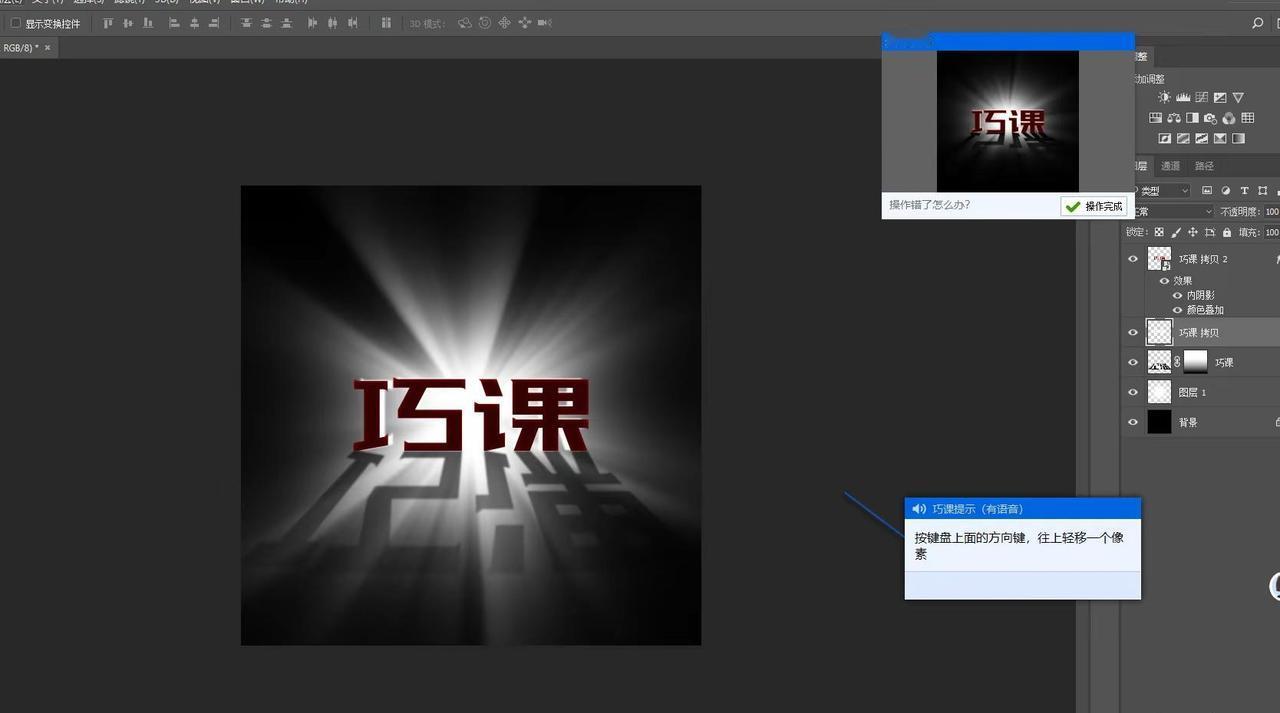Switch to the 路径 tab
This screenshot has width=1280, height=713.
click(x=1204, y=166)
